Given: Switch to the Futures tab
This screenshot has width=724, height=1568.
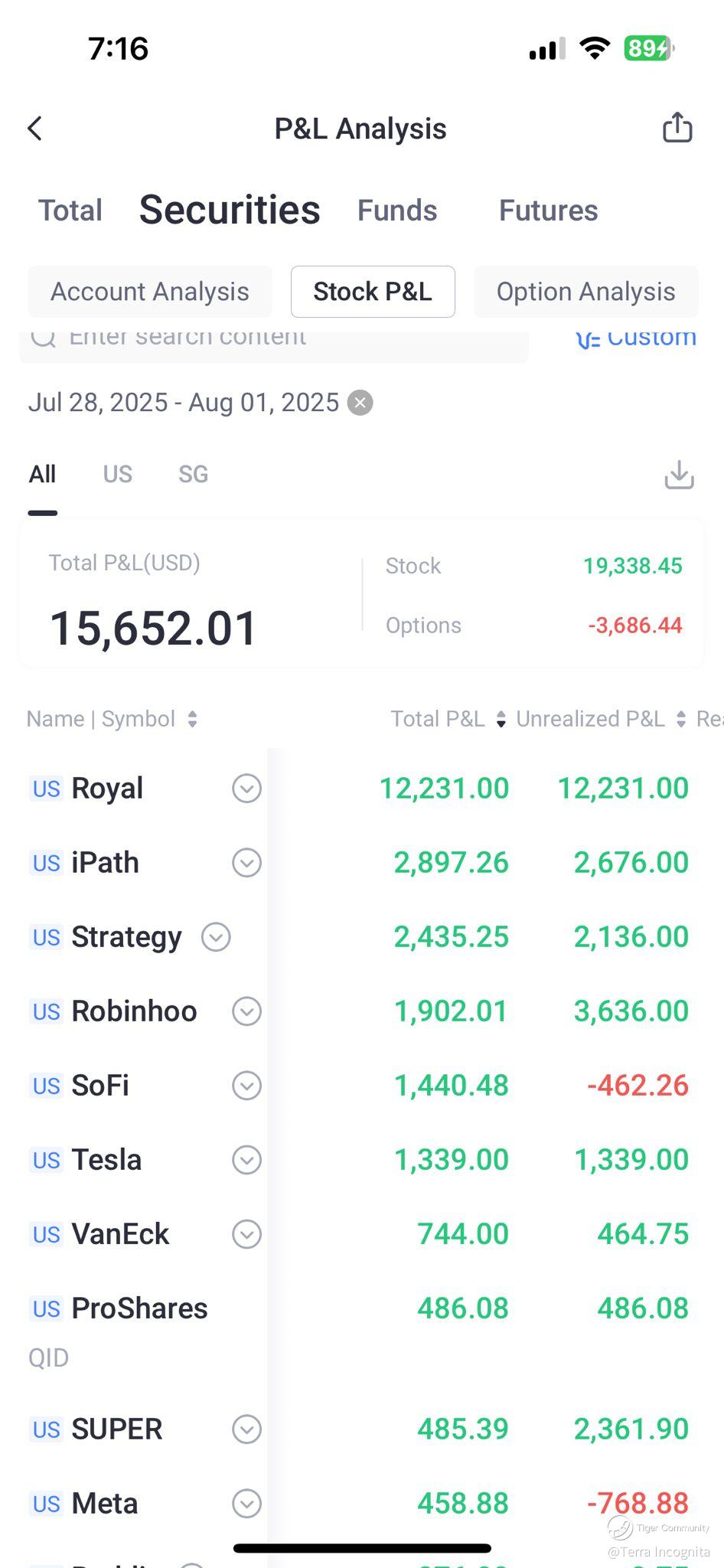Looking at the screenshot, I should click(x=549, y=211).
